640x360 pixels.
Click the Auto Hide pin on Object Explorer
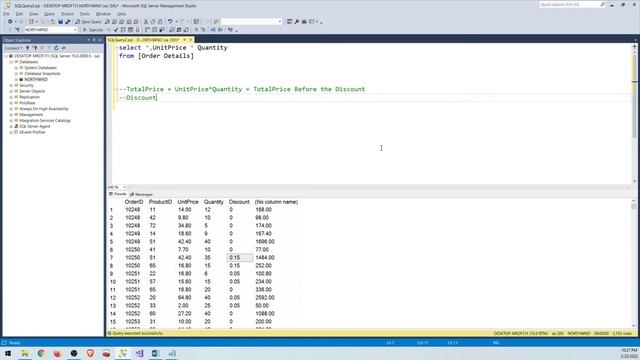[94, 40]
